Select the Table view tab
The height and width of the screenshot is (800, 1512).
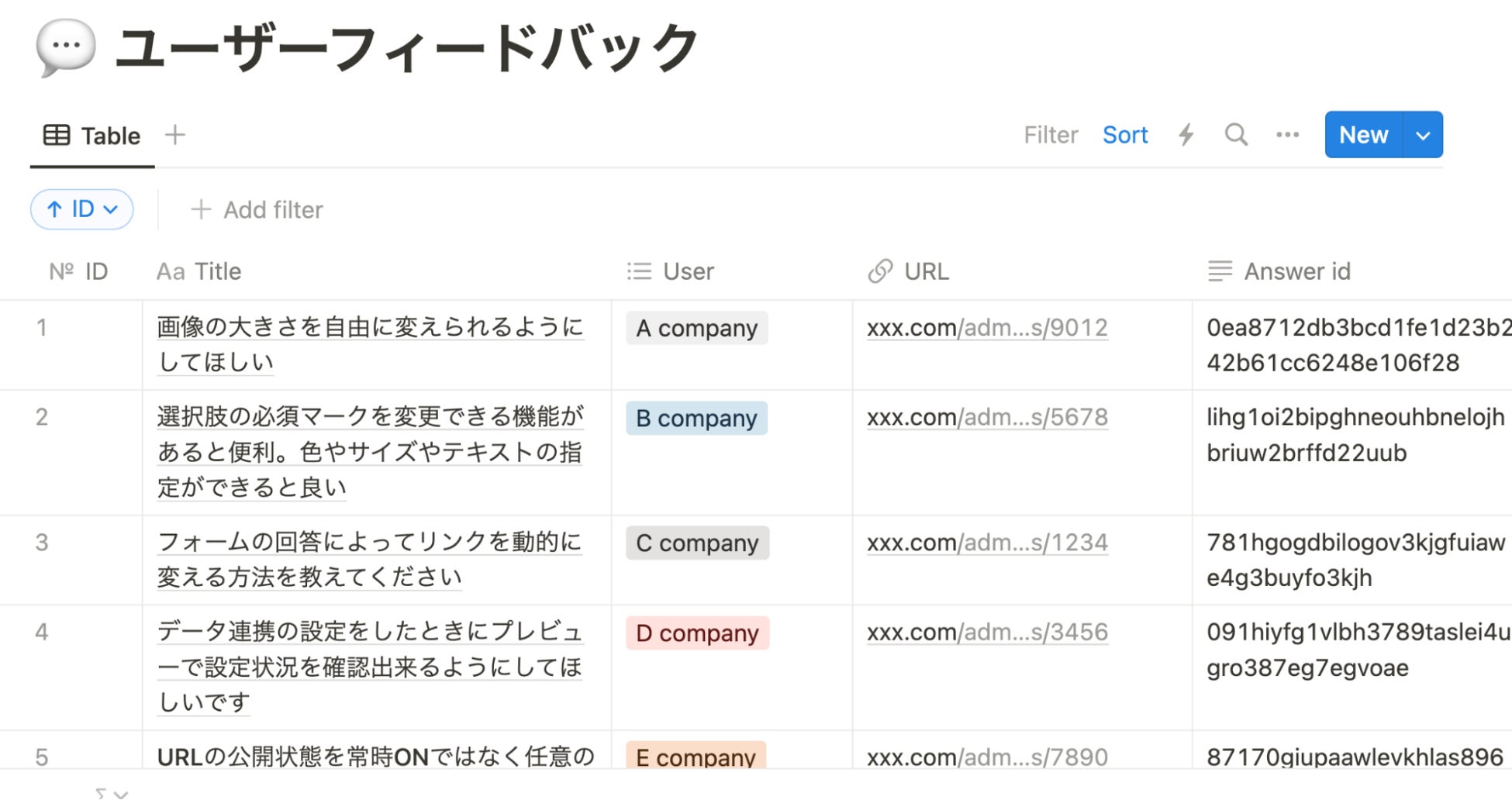click(92, 136)
